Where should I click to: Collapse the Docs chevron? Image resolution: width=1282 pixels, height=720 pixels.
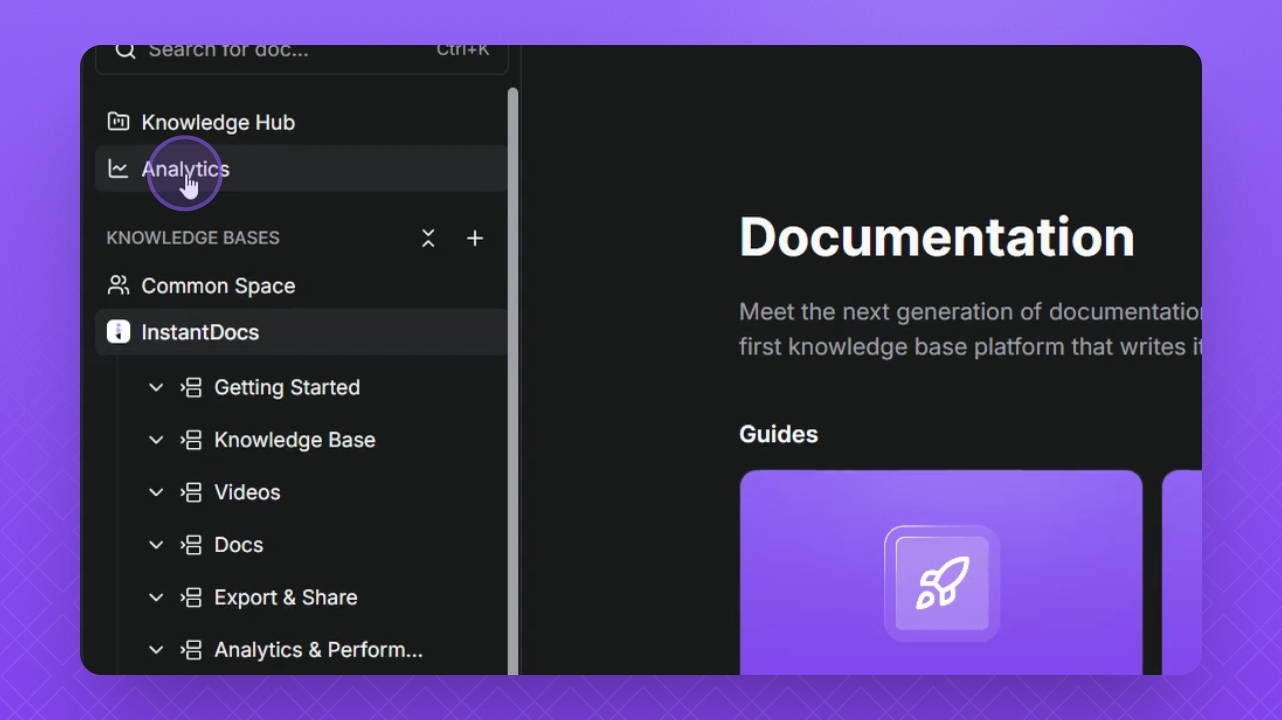pos(156,545)
